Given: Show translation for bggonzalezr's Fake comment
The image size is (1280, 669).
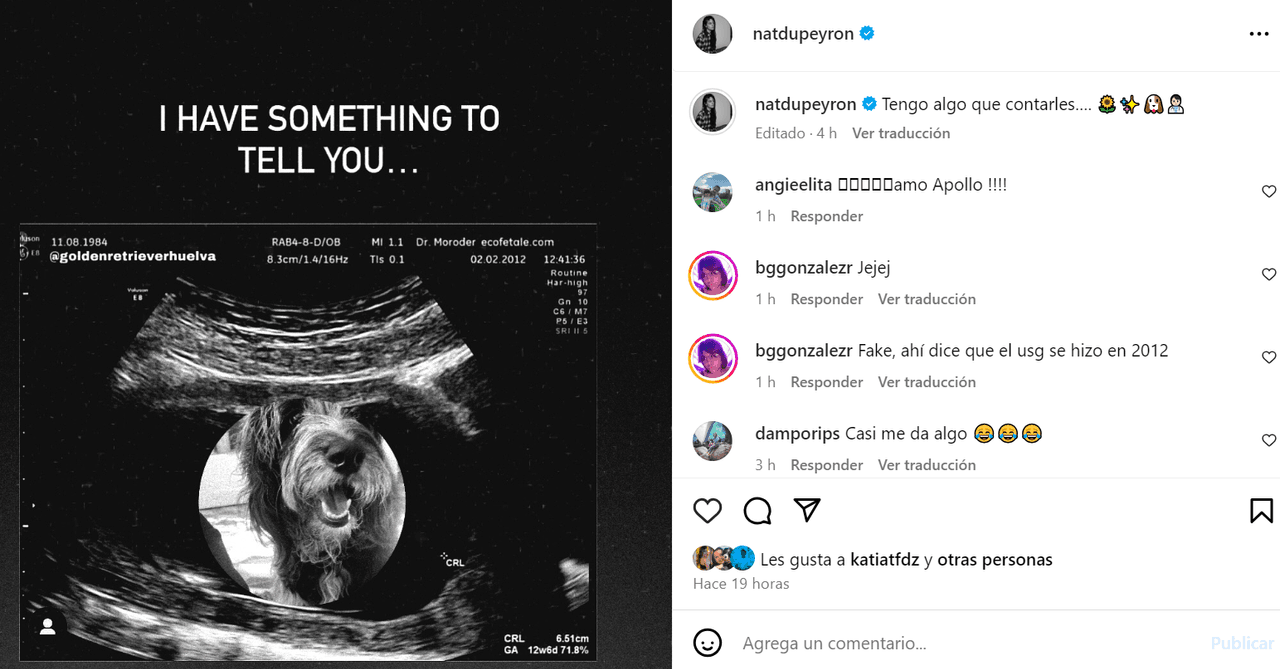Looking at the screenshot, I should click(926, 381).
